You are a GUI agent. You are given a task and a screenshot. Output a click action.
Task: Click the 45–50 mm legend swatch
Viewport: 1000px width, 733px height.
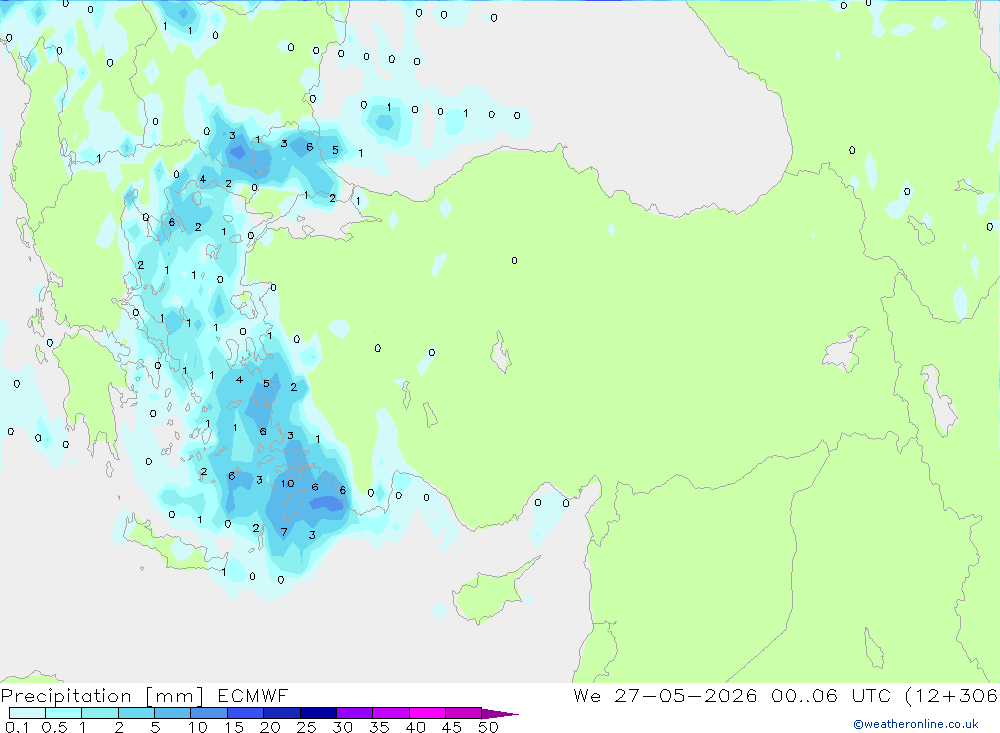tap(464, 713)
